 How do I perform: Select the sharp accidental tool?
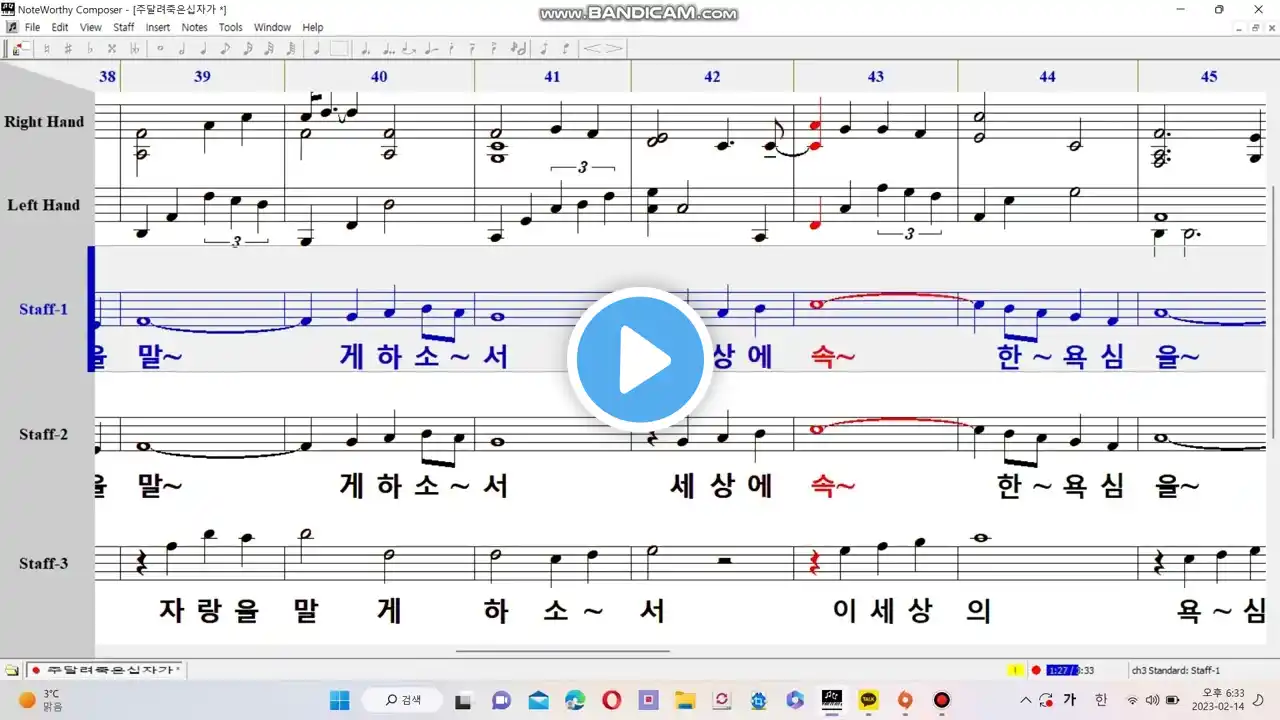point(68,48)
